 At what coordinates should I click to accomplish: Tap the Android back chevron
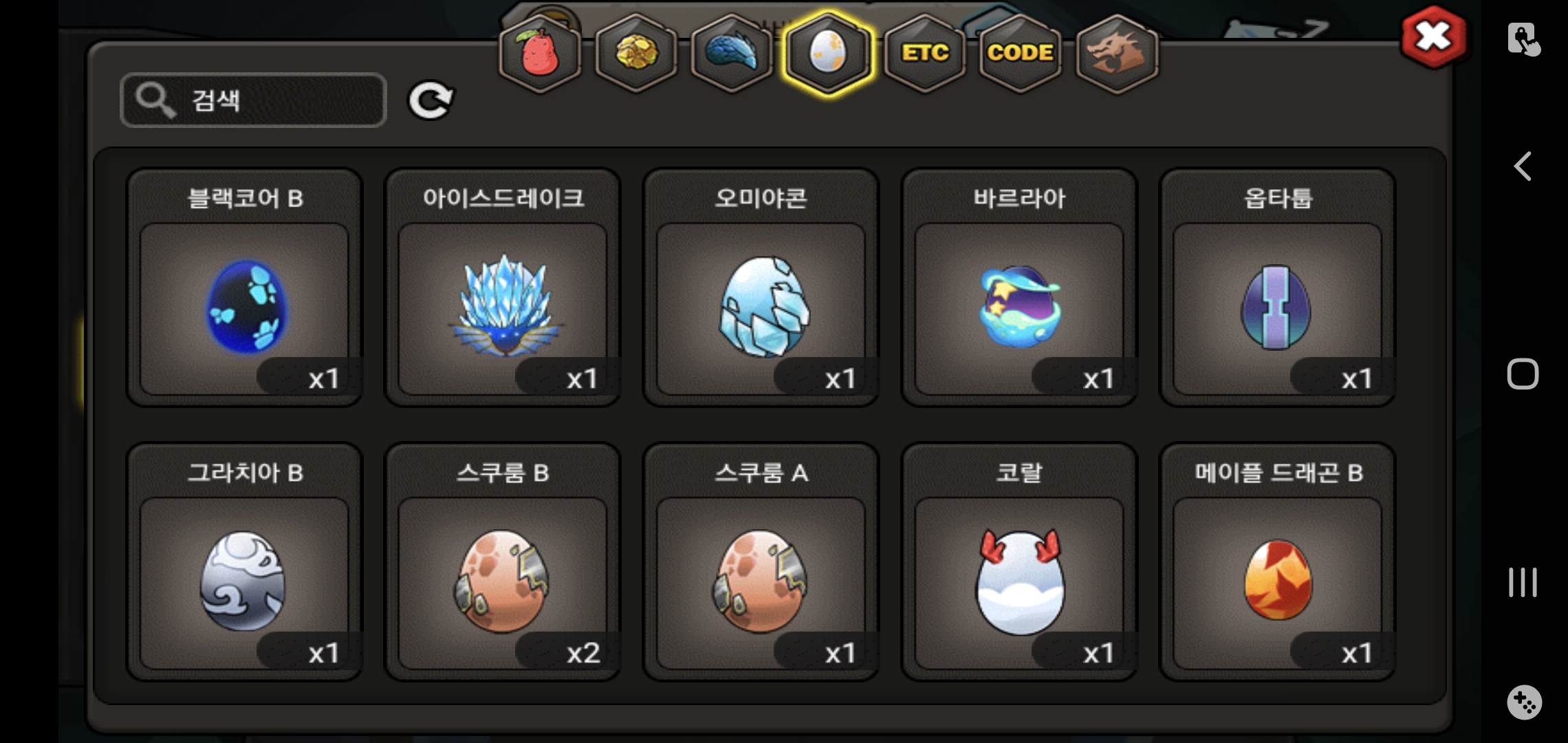(1523, 166)
